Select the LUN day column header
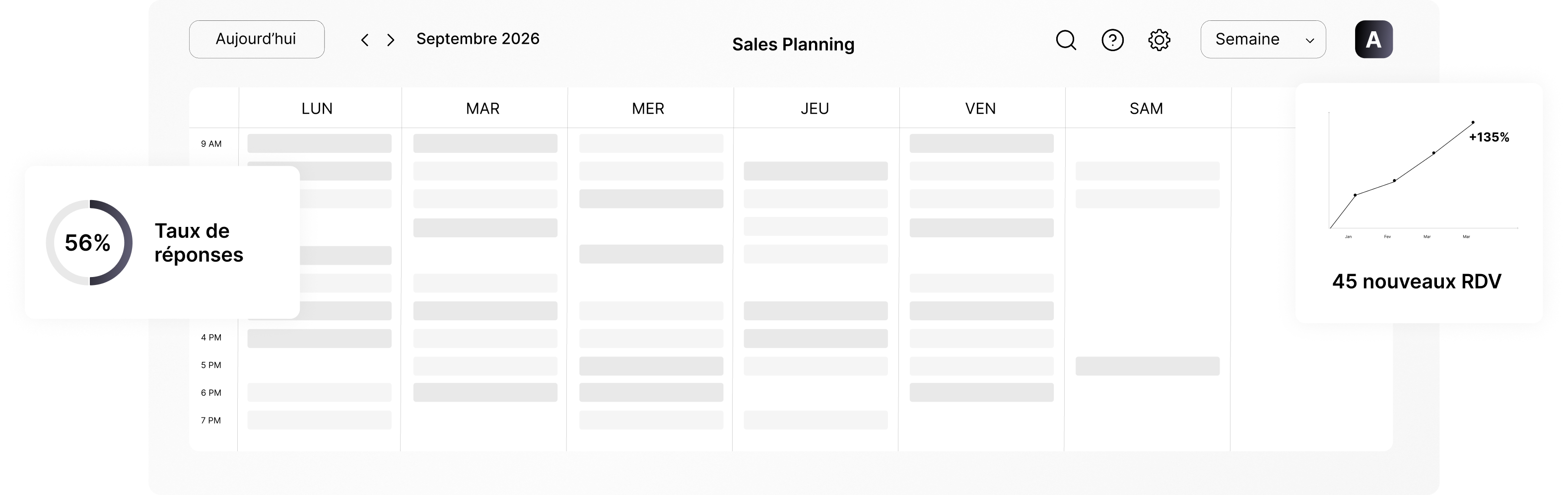The image size is (1568, 495). pos(317,108)
